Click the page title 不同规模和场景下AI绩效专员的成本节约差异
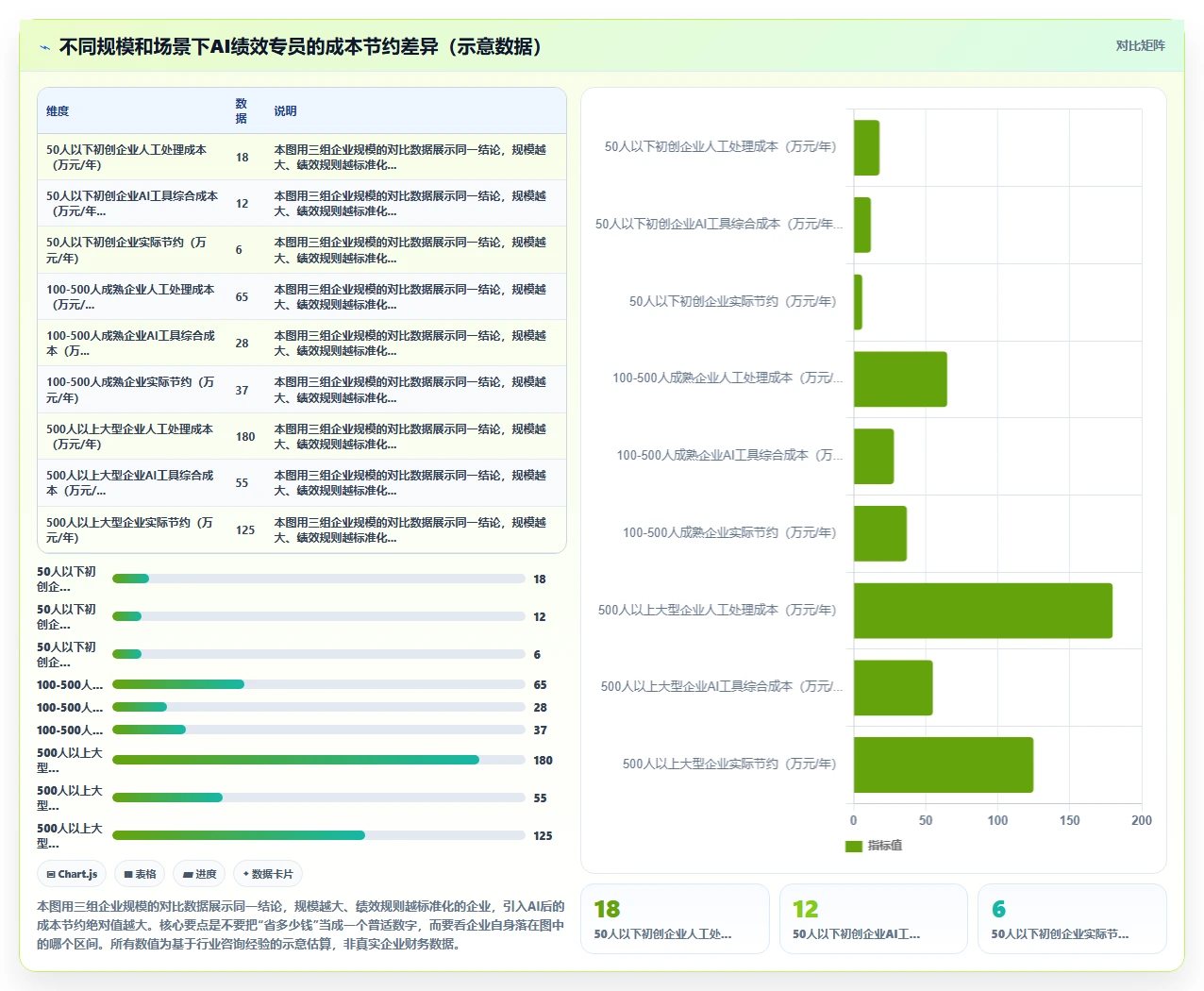Screen dimensions: 1204x991 click(305, 47)
